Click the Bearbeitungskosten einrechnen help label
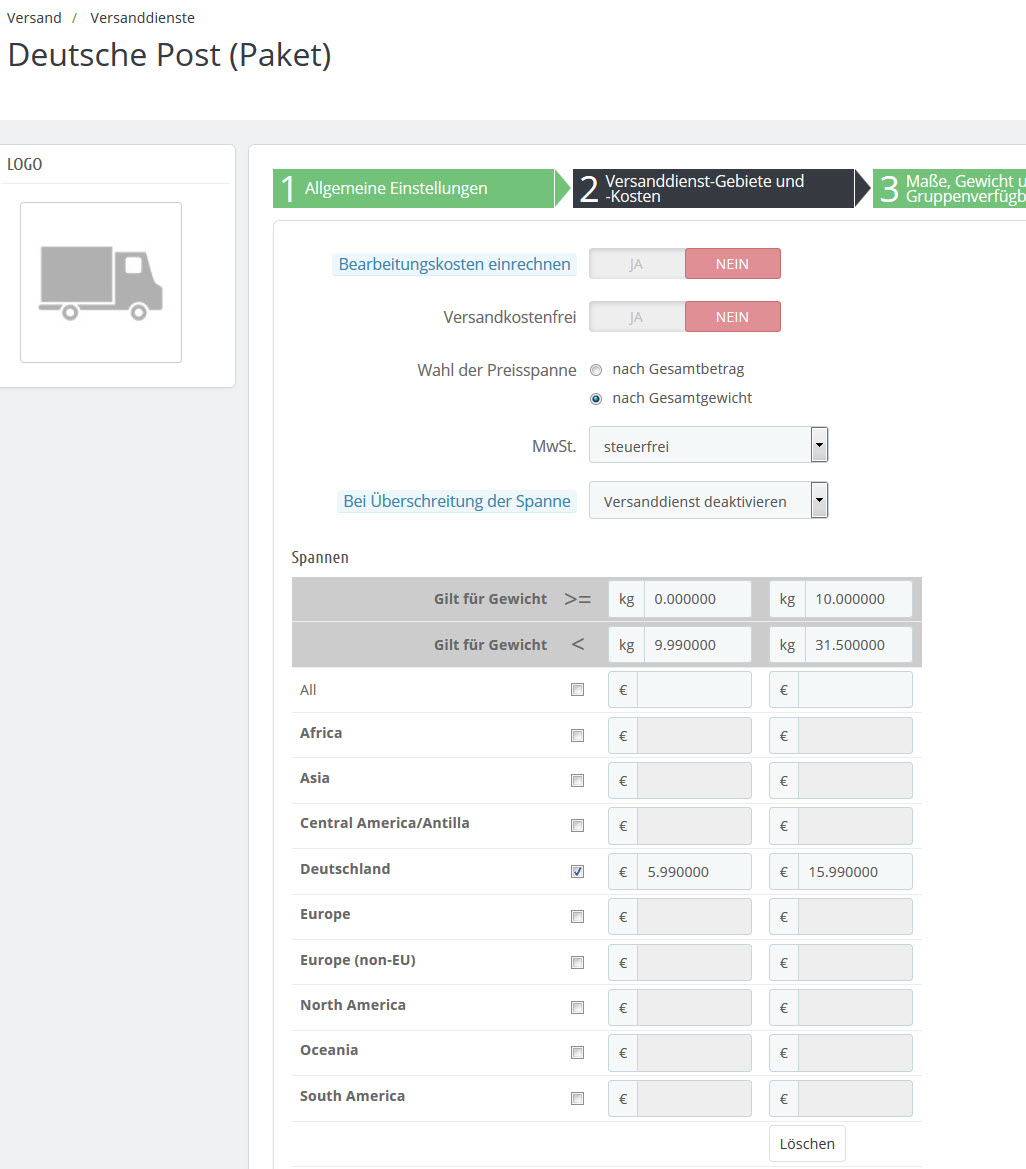Image resolution: width=1026 pixels, height=1169 pixels. click(x=454, y=264)
